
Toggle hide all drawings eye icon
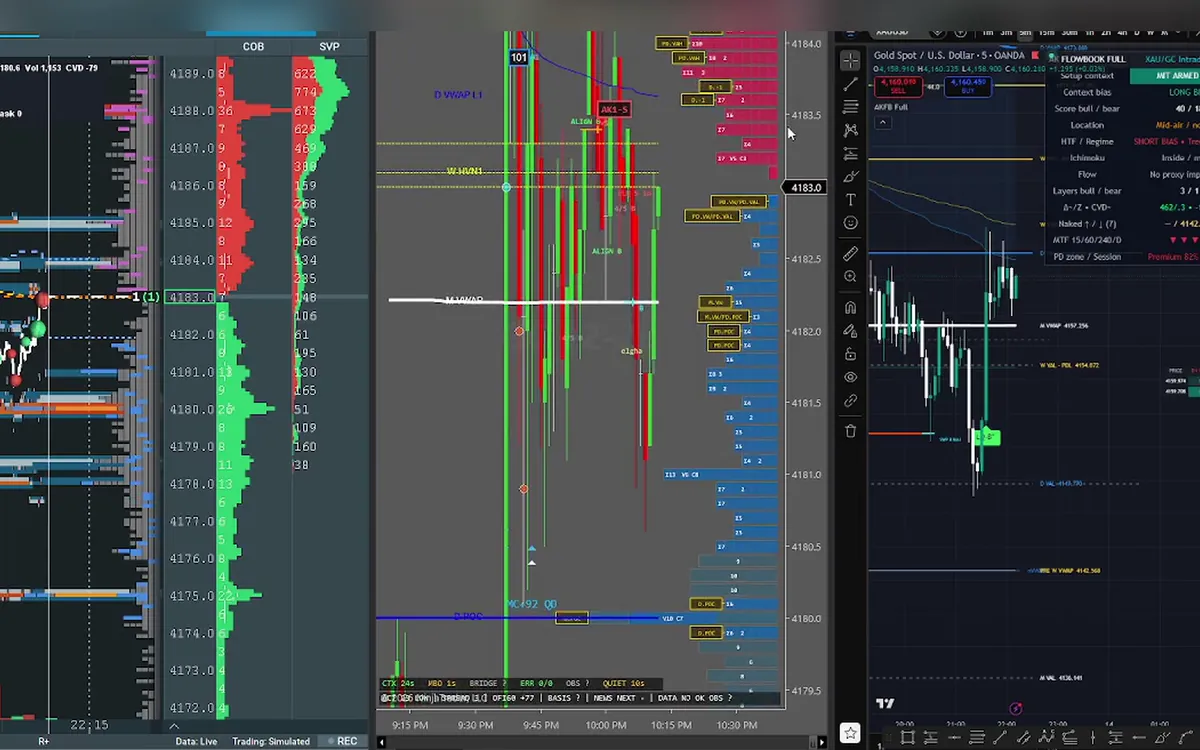[x=850, y=377]
